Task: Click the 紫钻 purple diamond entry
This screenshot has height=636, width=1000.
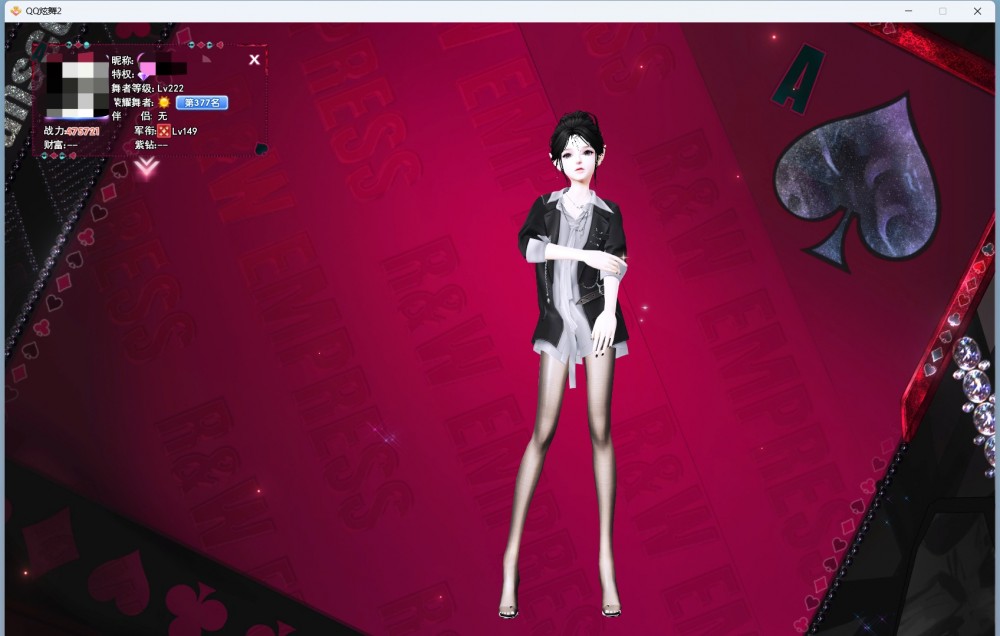Action: point(151,145)
